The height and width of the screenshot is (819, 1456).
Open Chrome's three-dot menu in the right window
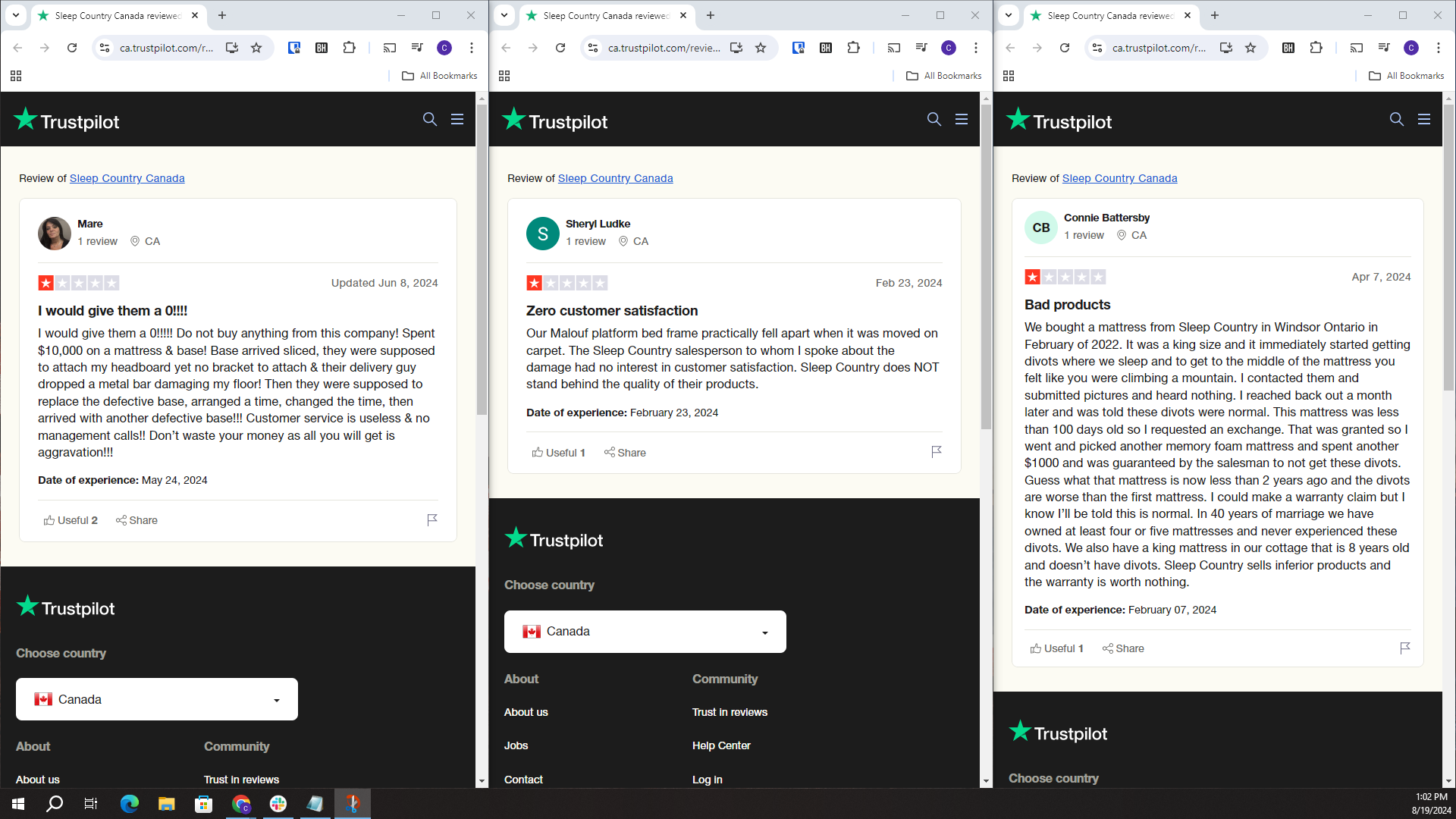click(1439, 48)
